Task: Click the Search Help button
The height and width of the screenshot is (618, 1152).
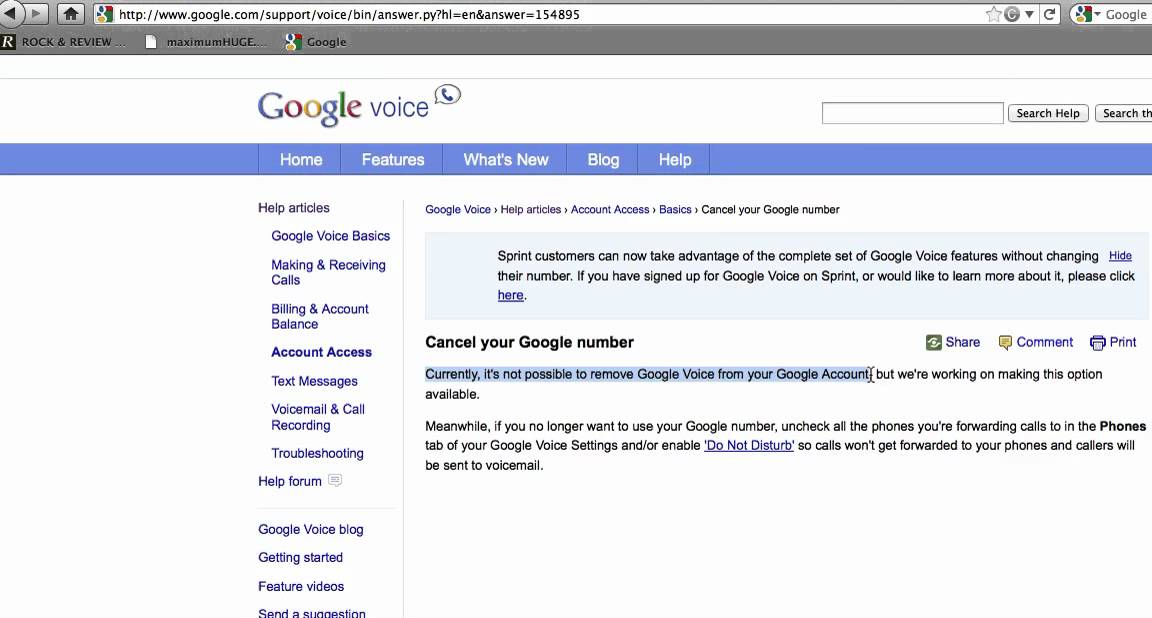Action: (1048, 113)
